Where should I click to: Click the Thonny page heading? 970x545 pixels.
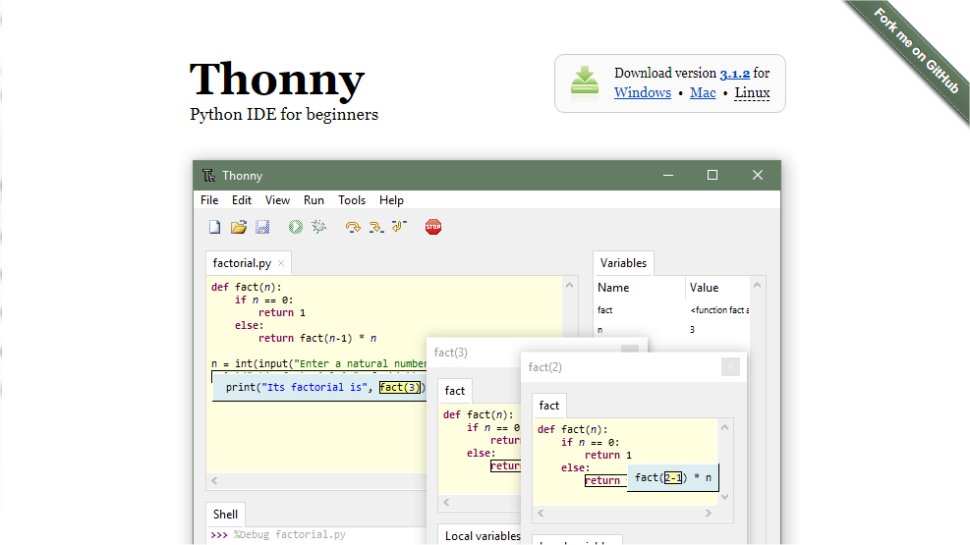[x=277, y=79]
